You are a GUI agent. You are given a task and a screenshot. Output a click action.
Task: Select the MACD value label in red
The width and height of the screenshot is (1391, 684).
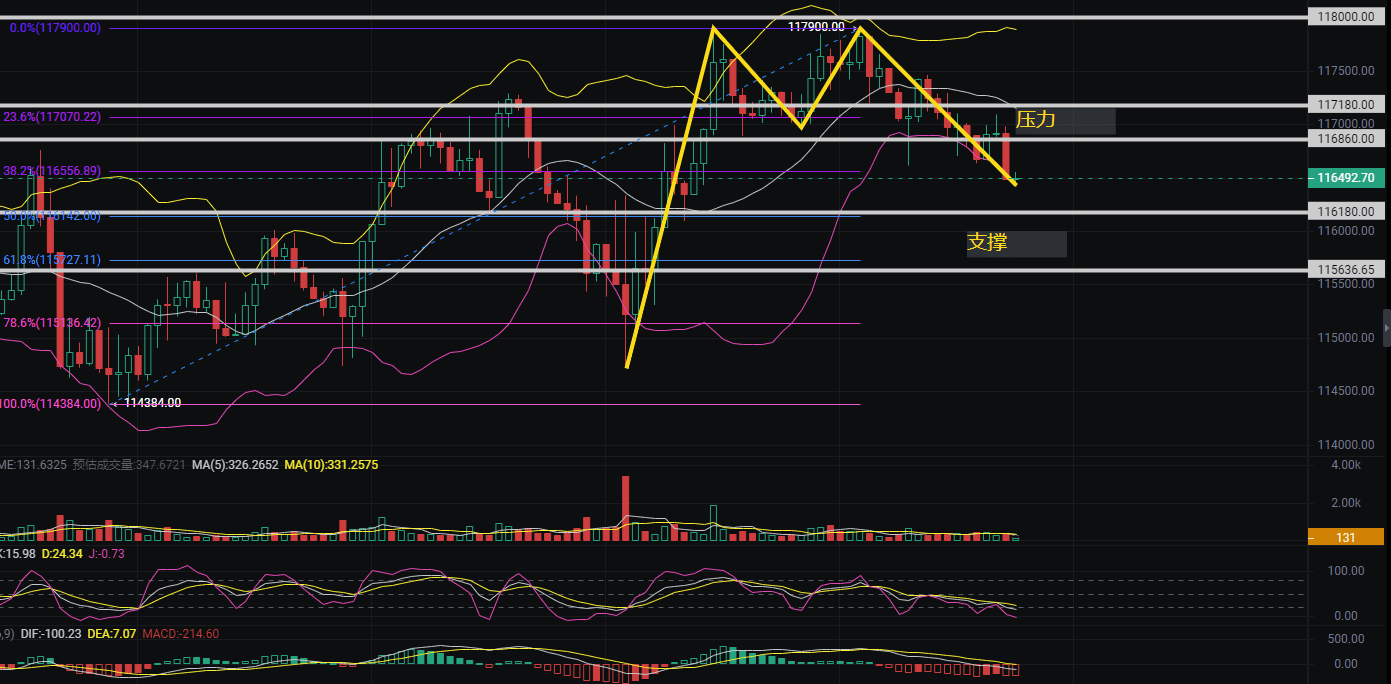point(183,633)
